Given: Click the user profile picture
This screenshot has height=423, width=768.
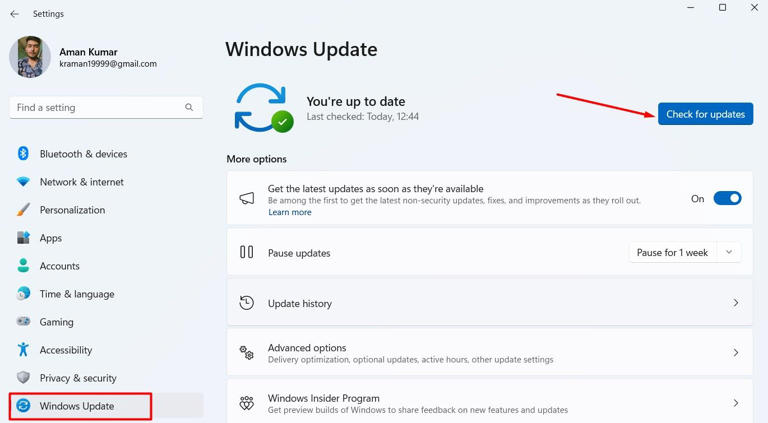Looking at the screenshot, I should pyautogui.click(x=30, y=57).
